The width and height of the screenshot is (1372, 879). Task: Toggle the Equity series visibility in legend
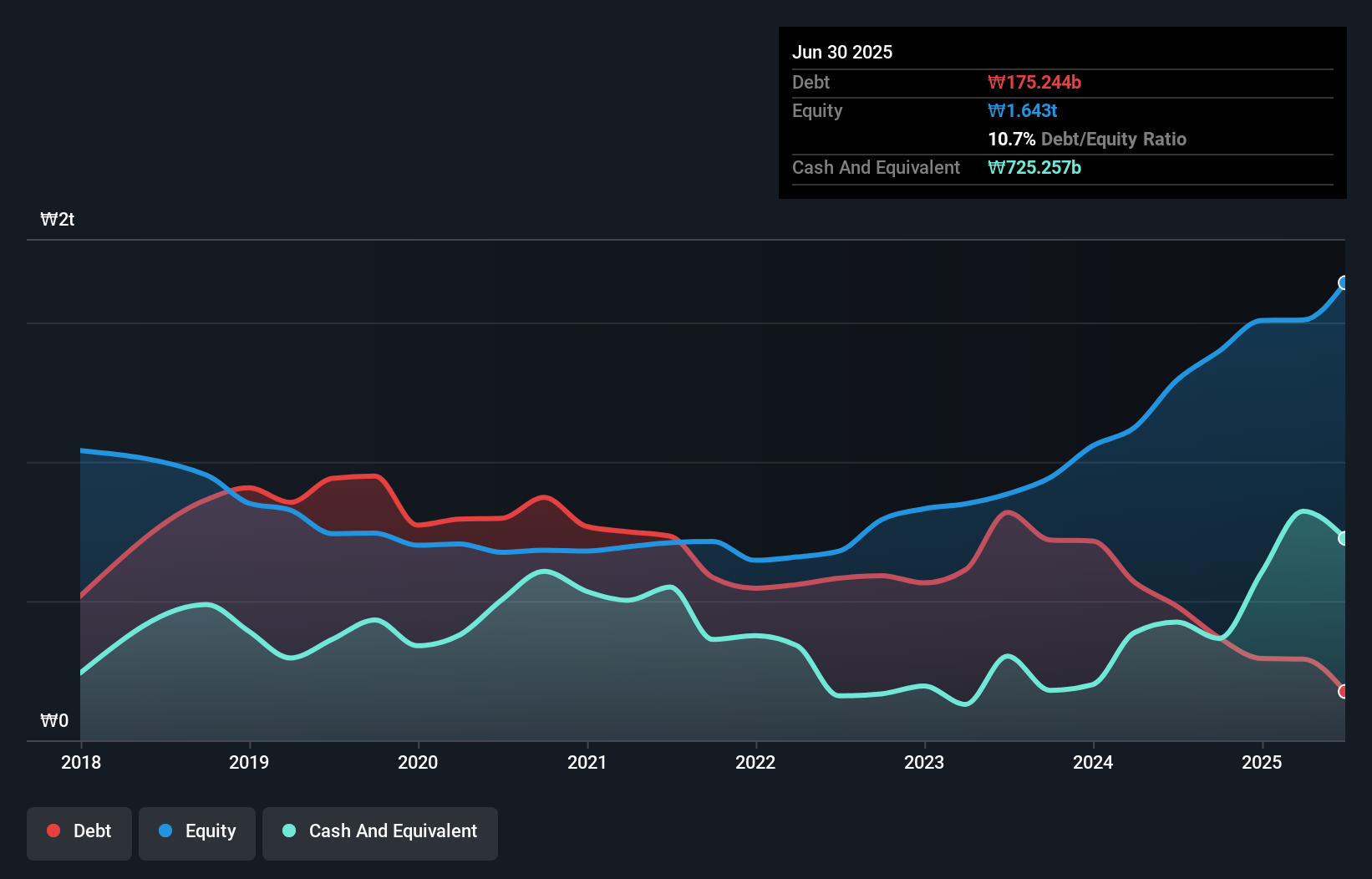196,831
